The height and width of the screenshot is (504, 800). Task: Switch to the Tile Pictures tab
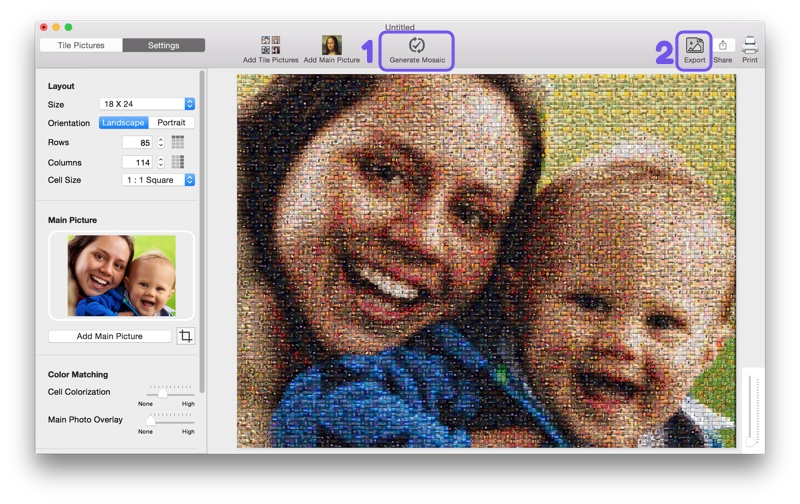(81, 45)
